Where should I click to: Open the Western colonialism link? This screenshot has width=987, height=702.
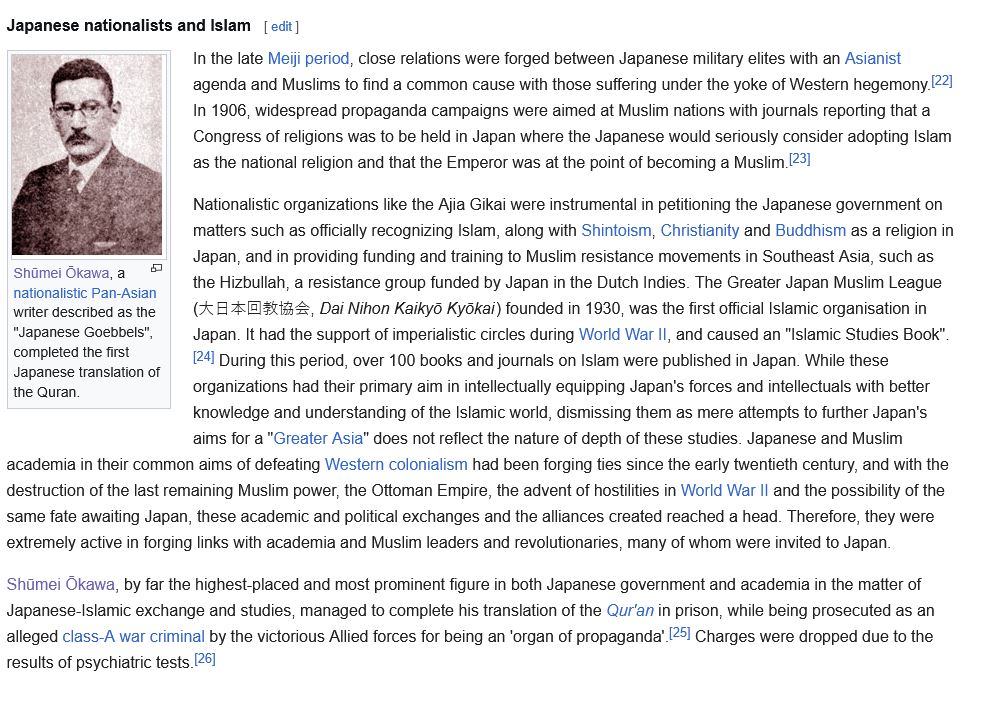[396, 465]
